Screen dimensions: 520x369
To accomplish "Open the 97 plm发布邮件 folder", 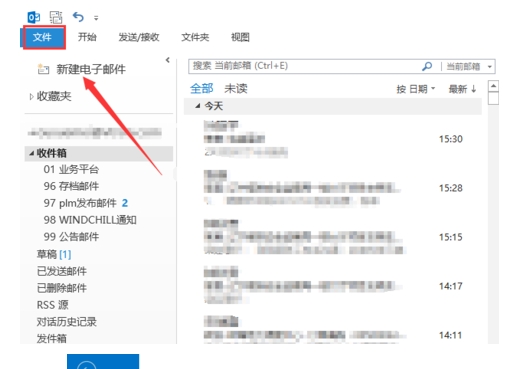I will click(x=80, y=203).
